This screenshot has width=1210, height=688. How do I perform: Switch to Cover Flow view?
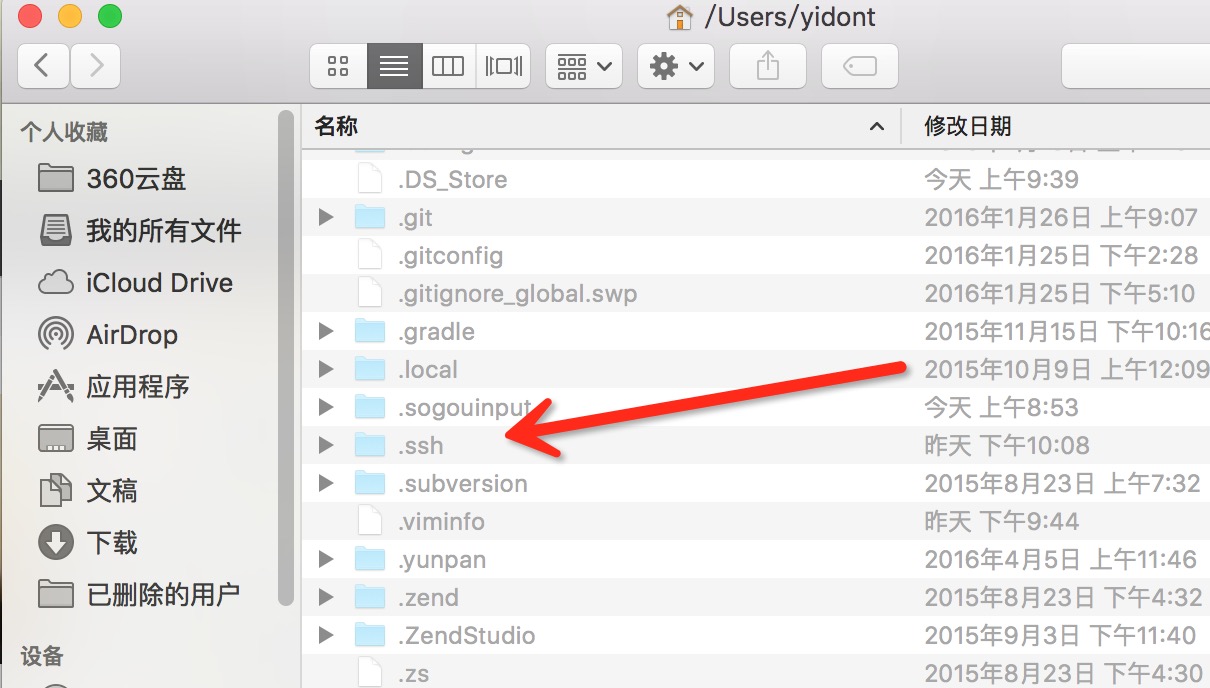(503, 66)
